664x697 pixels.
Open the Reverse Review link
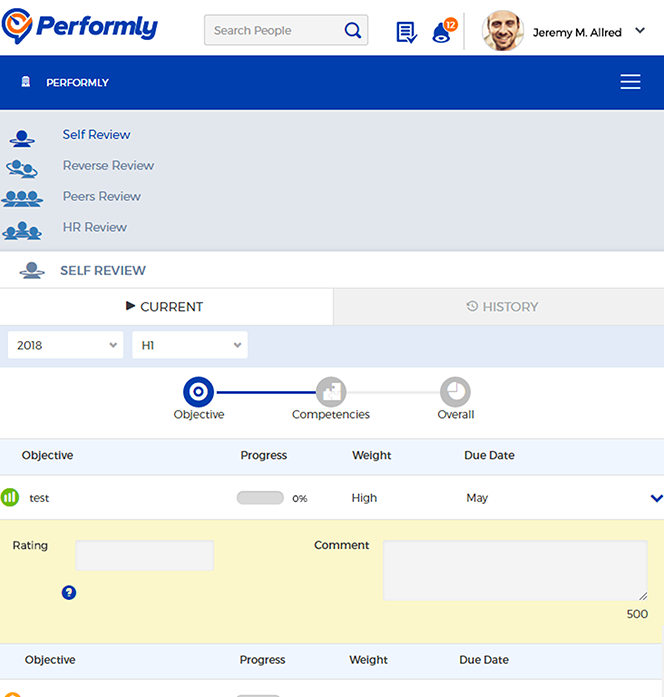tap(108, 166)
